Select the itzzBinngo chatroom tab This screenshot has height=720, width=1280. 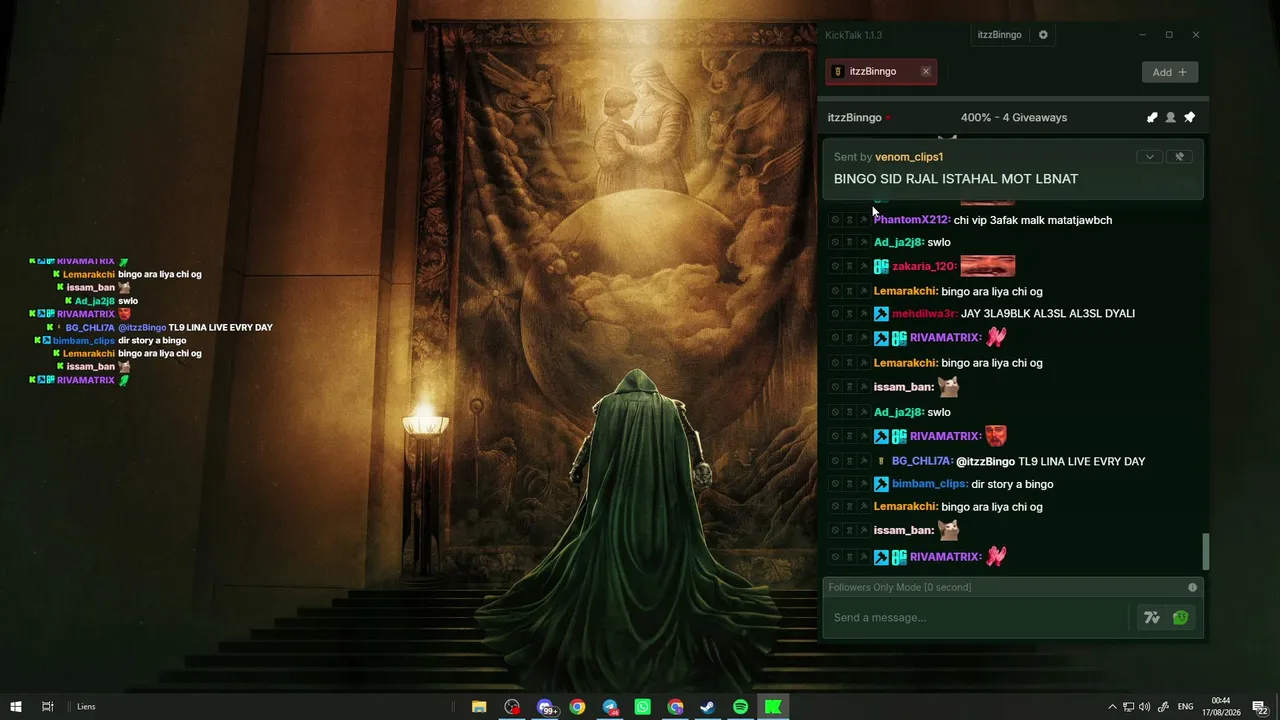click(881, 71)
